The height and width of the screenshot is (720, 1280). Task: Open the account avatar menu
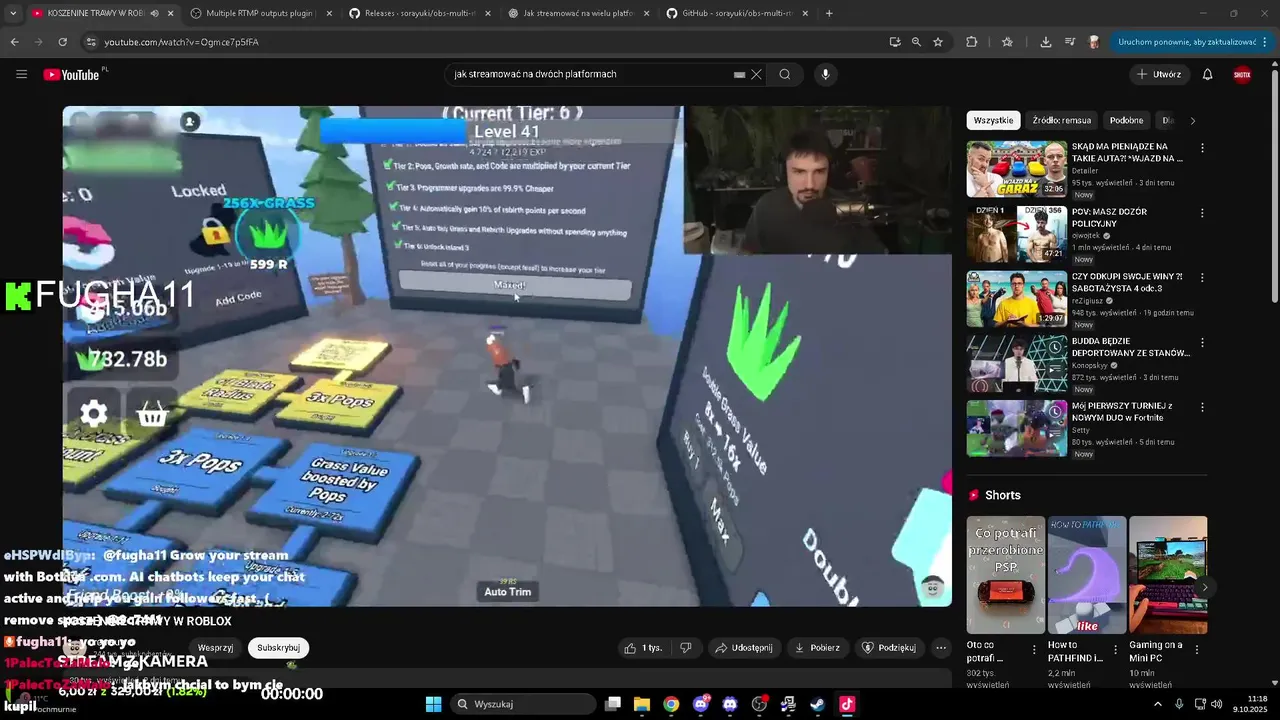click(1242, 74)
